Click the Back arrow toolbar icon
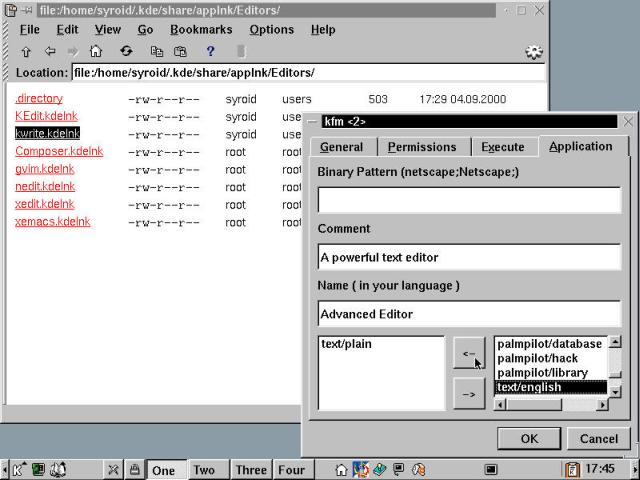640x480 pixels. (48, 51)
